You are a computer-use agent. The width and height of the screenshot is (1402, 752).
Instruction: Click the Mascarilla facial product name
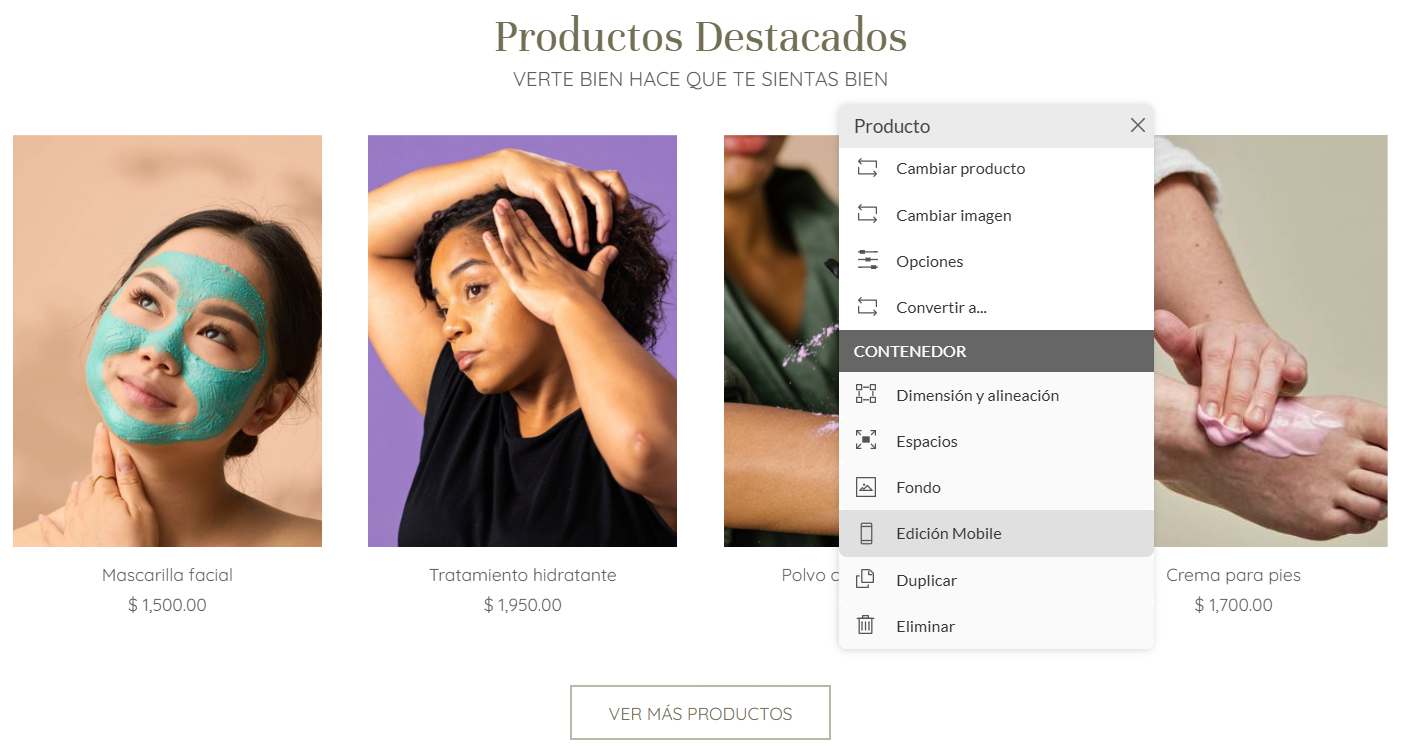[167, 575]
